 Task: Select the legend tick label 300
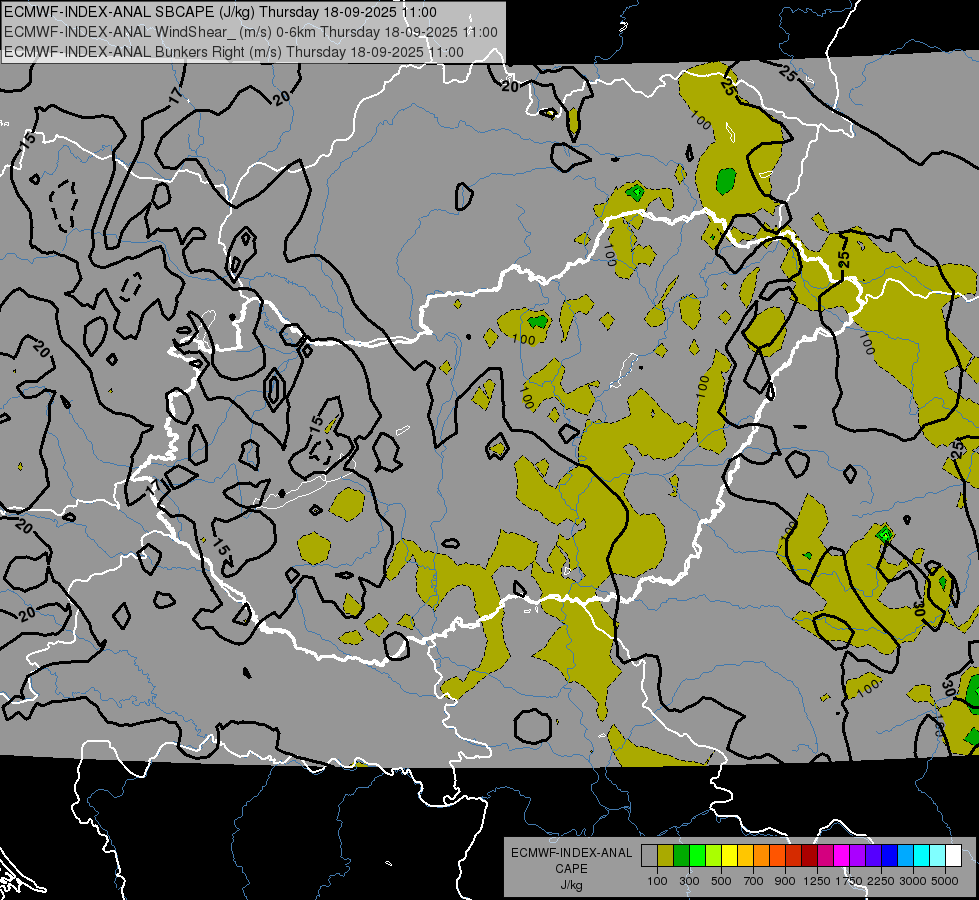coord(689,881)
